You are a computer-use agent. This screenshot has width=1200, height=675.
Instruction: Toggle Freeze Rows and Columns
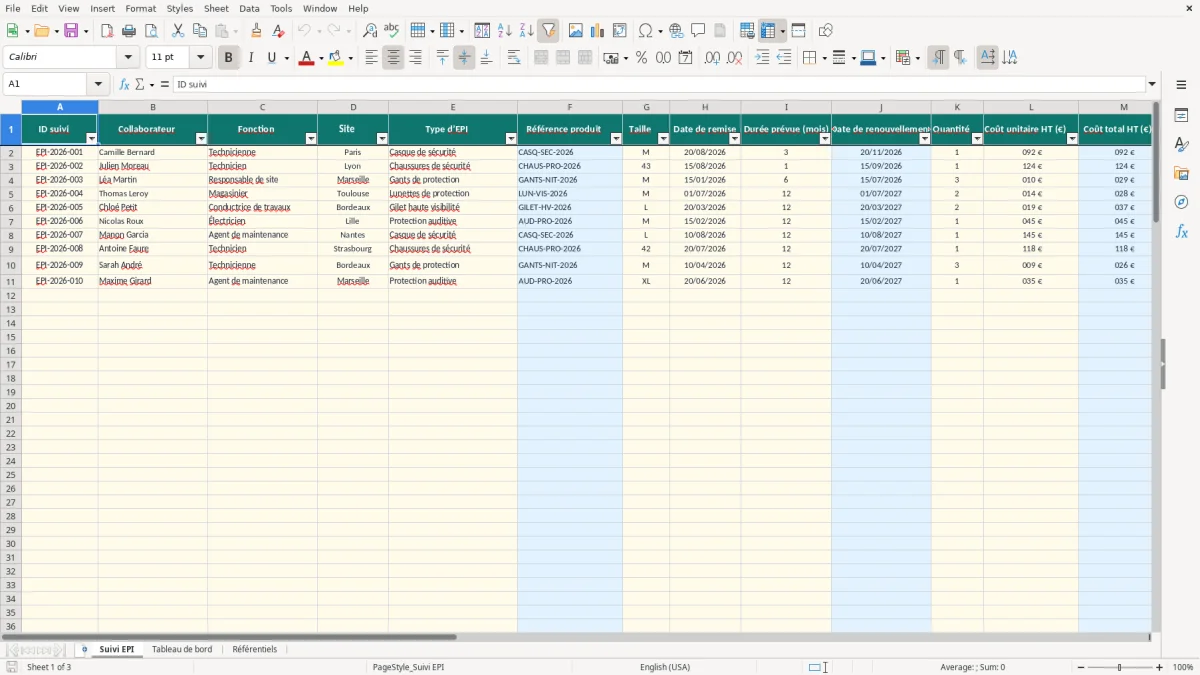tap(768, 31)
